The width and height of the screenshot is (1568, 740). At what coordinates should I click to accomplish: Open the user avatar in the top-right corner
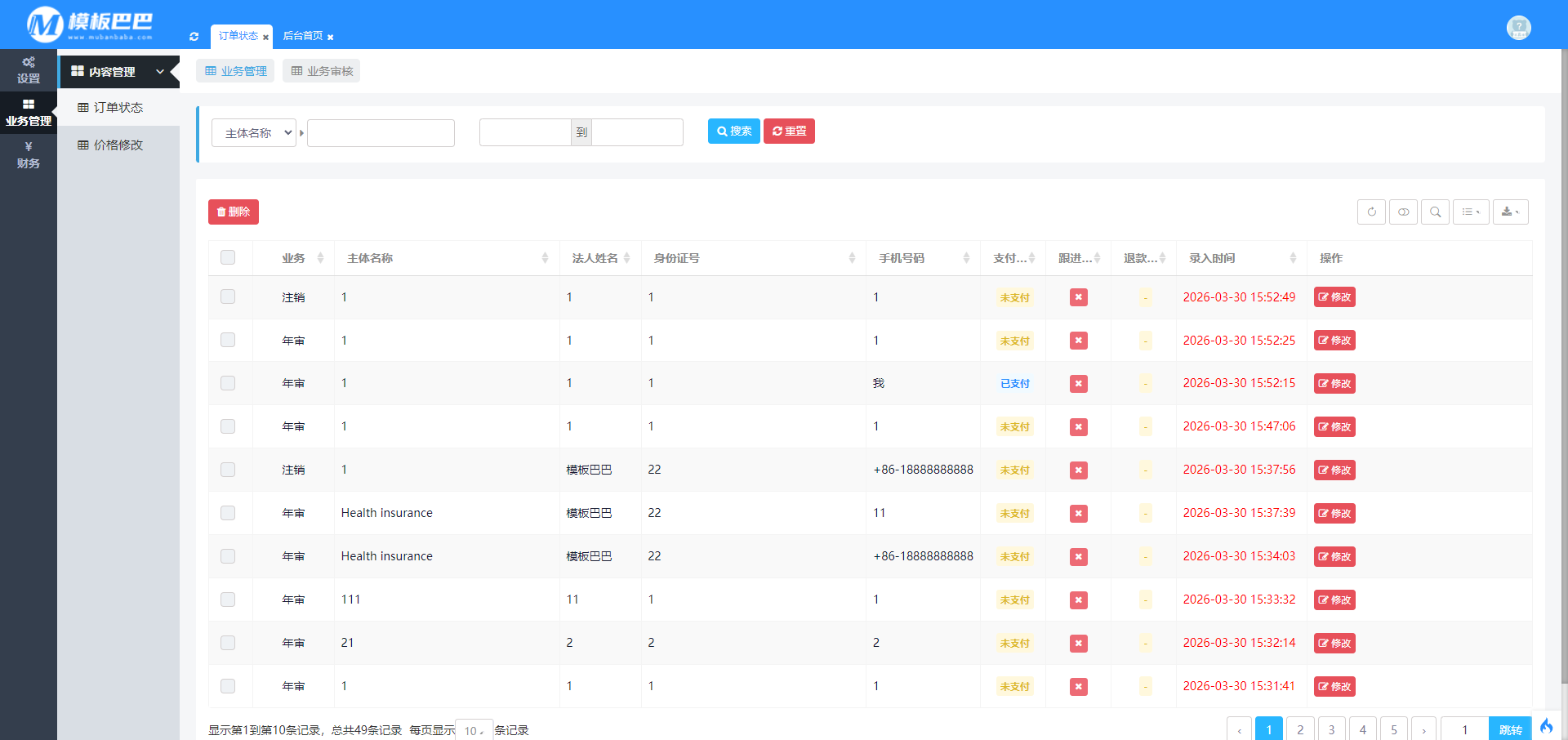(x=1518, y=28)
